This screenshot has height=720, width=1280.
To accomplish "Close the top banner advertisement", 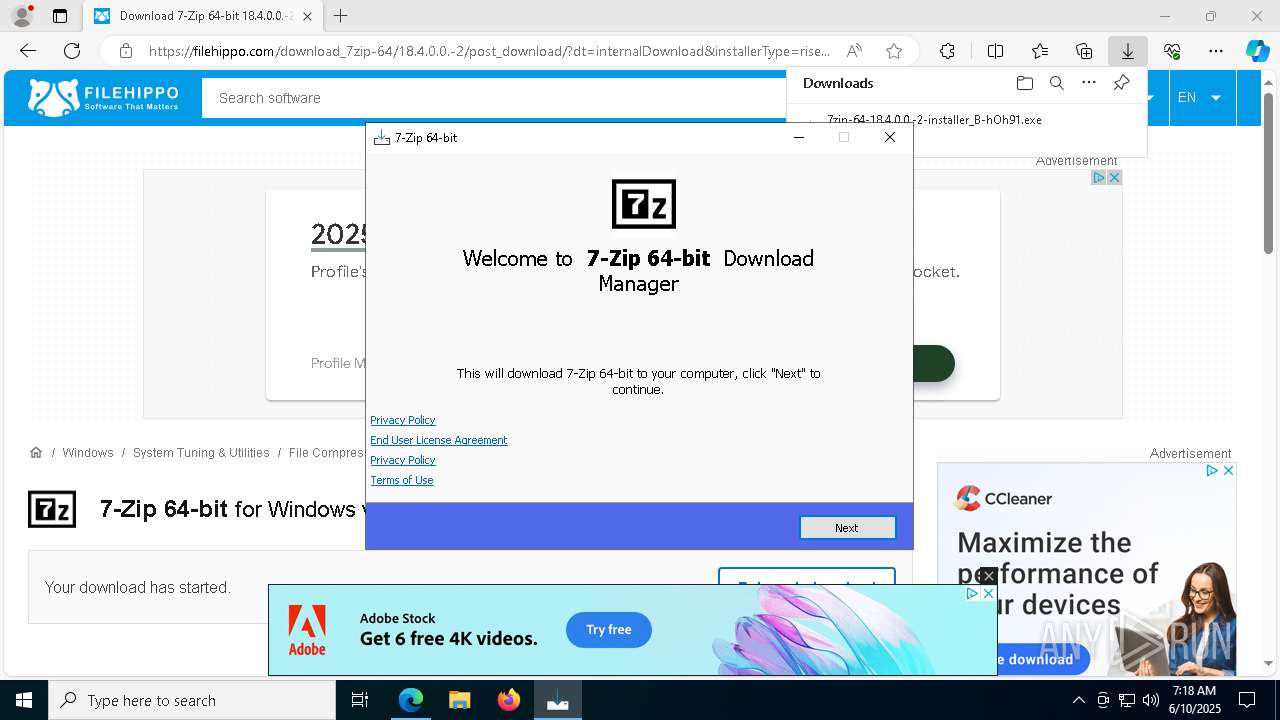I will click(1114, 178).
